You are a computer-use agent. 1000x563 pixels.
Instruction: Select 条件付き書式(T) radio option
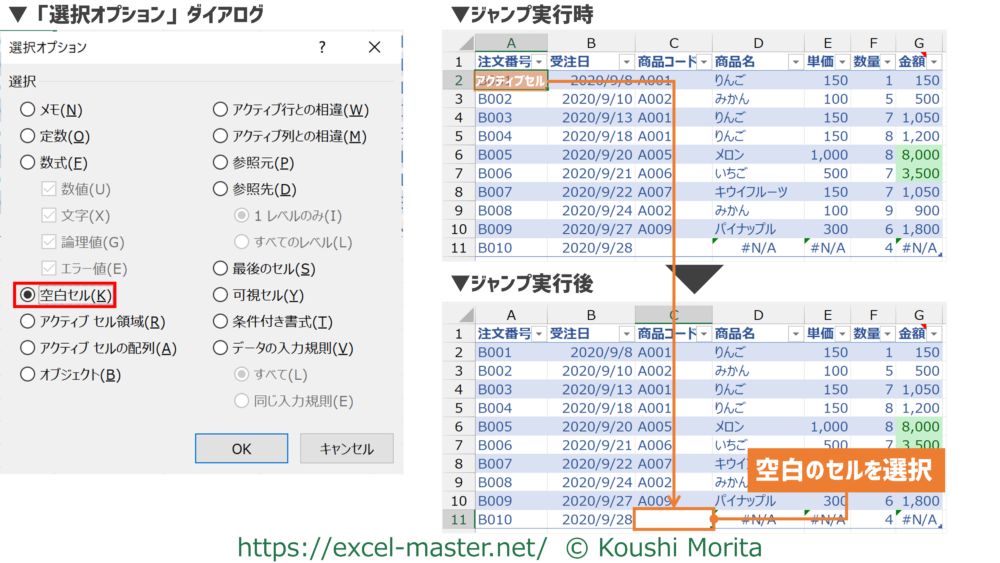(x=221, y=322)
